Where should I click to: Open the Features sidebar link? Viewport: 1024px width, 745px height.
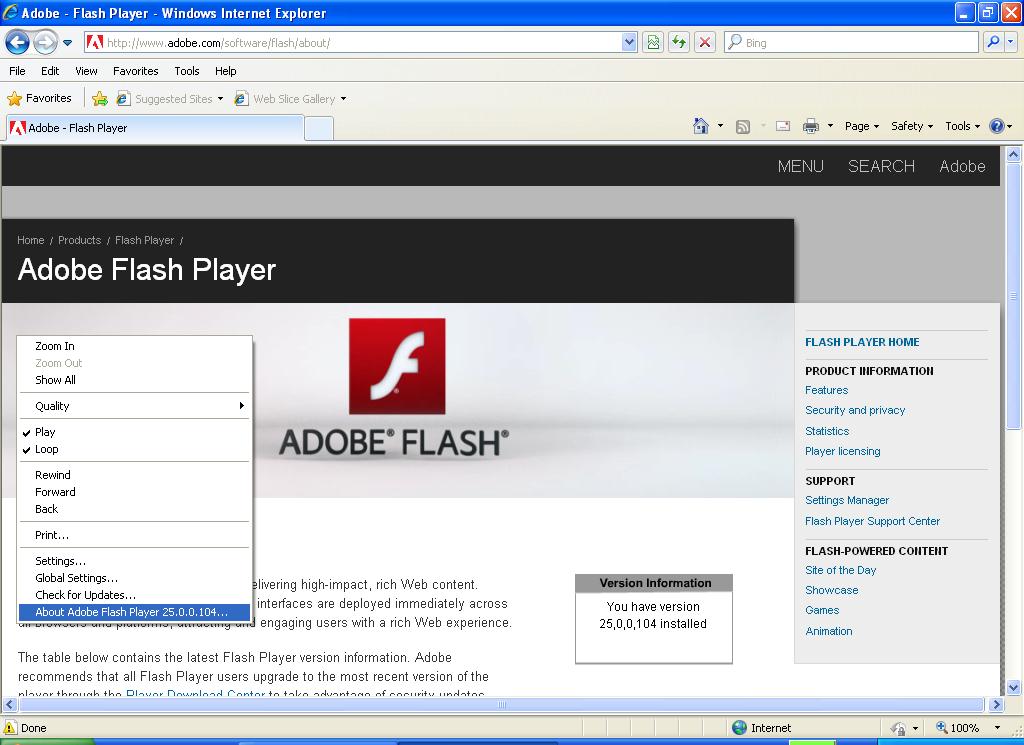[826, 390]
